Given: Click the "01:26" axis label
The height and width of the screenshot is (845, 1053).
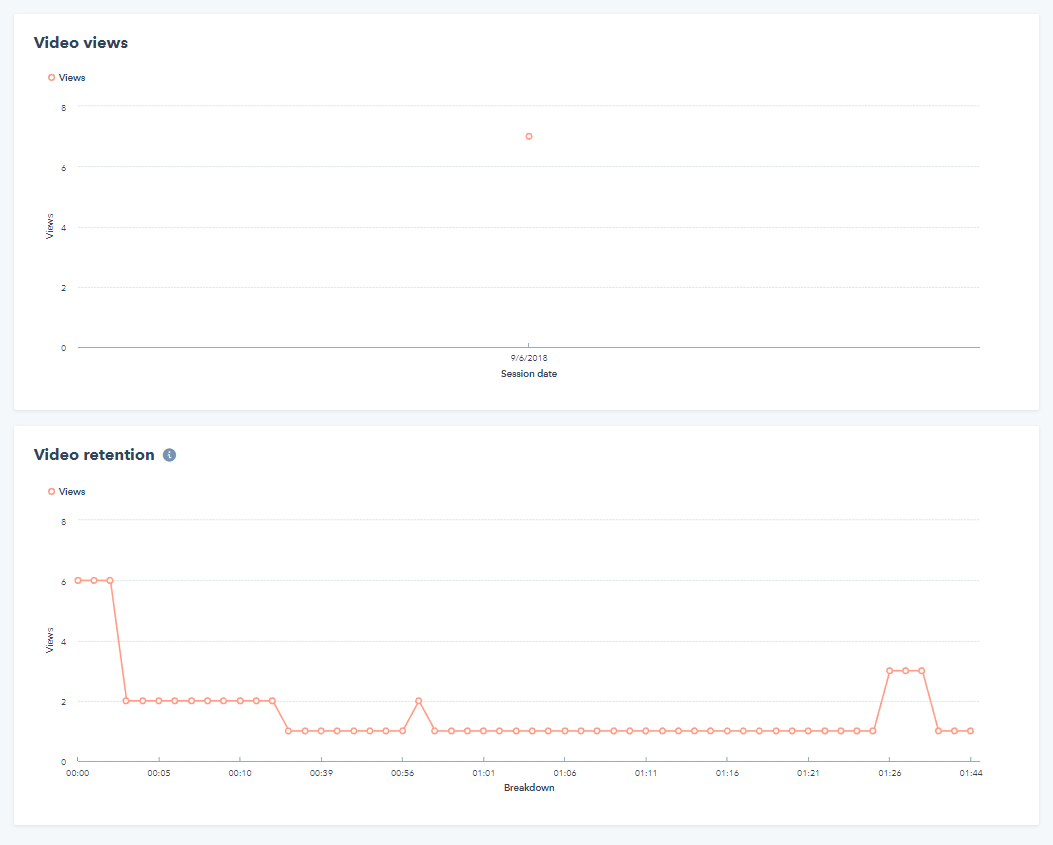Looking at the screenshot, I should coord(889,773).
